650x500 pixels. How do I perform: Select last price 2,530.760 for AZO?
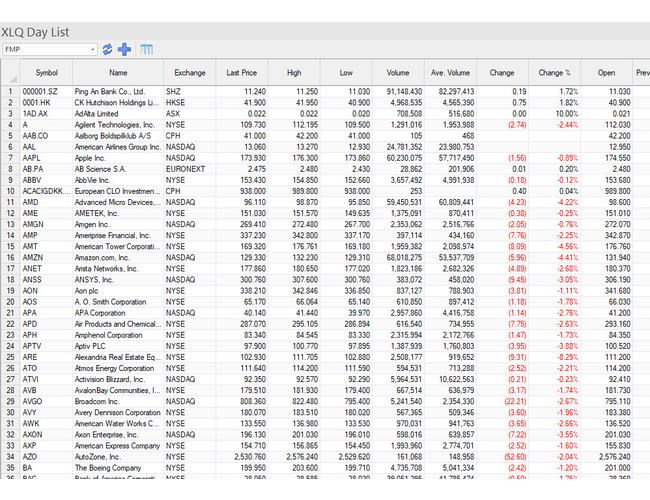pos(242,457)
